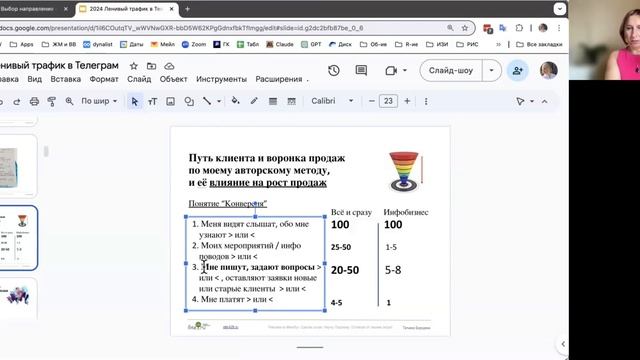Click the text 'Понятие "Конверсия"'
This screenshot has width=640, height=360.
click(228, 203)
